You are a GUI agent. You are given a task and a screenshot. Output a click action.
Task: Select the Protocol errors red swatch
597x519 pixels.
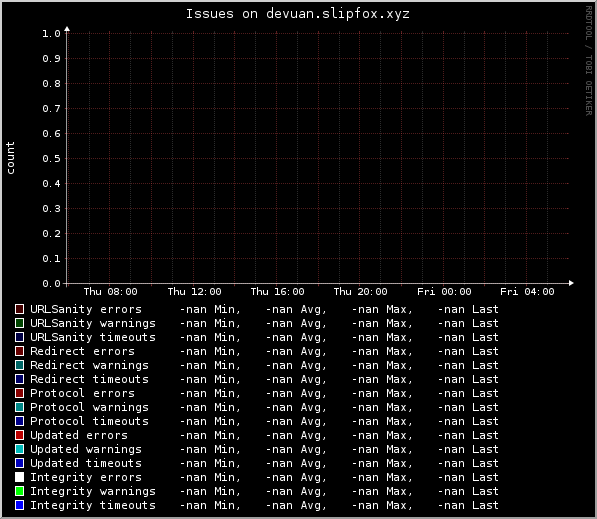pyautogui.click(x=19, y=393)
